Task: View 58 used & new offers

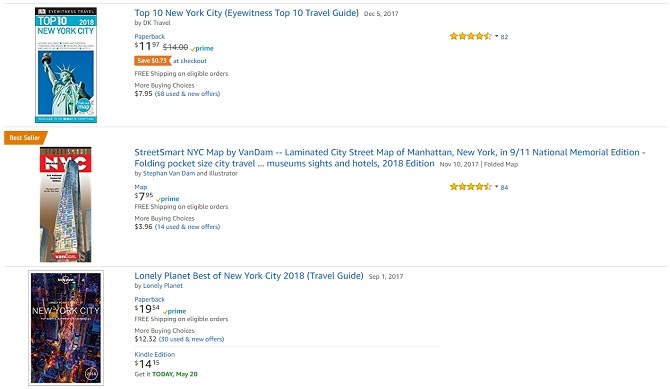Action: click(x=187, y=94)
